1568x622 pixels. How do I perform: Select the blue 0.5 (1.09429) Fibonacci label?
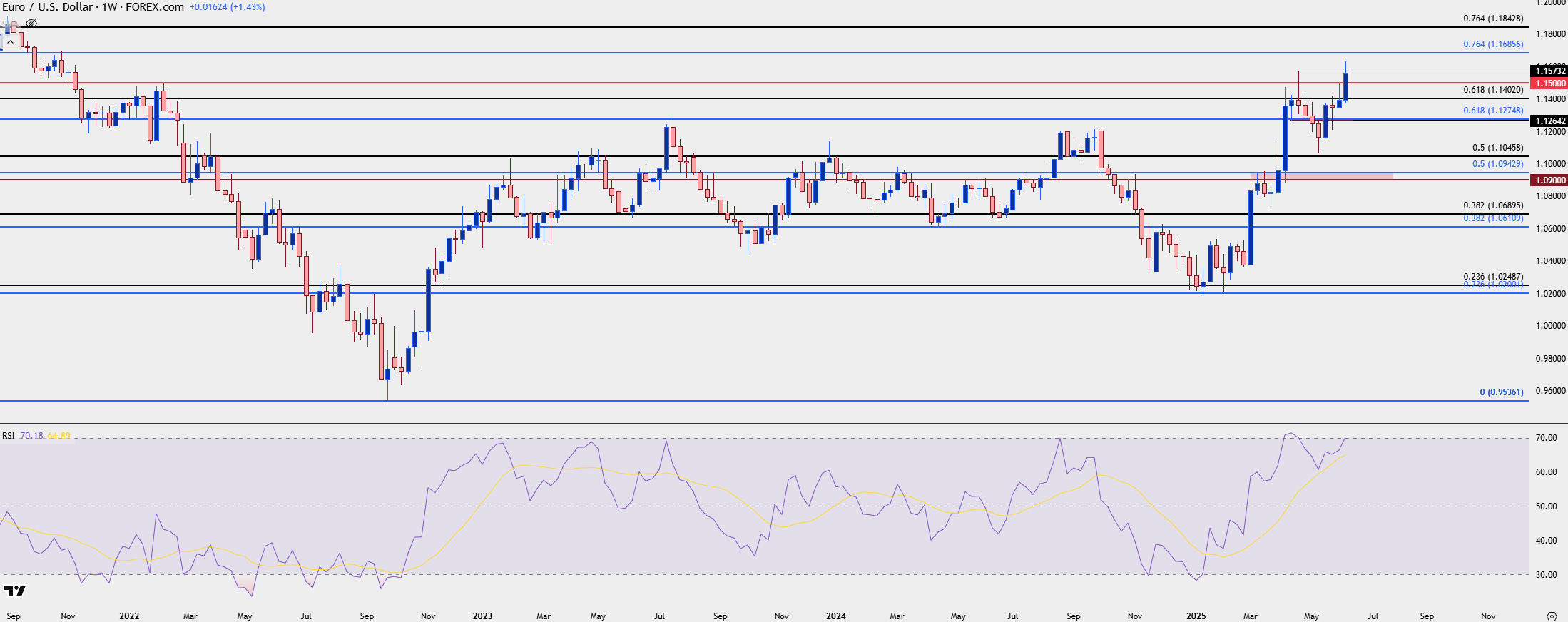(1497, 164)
